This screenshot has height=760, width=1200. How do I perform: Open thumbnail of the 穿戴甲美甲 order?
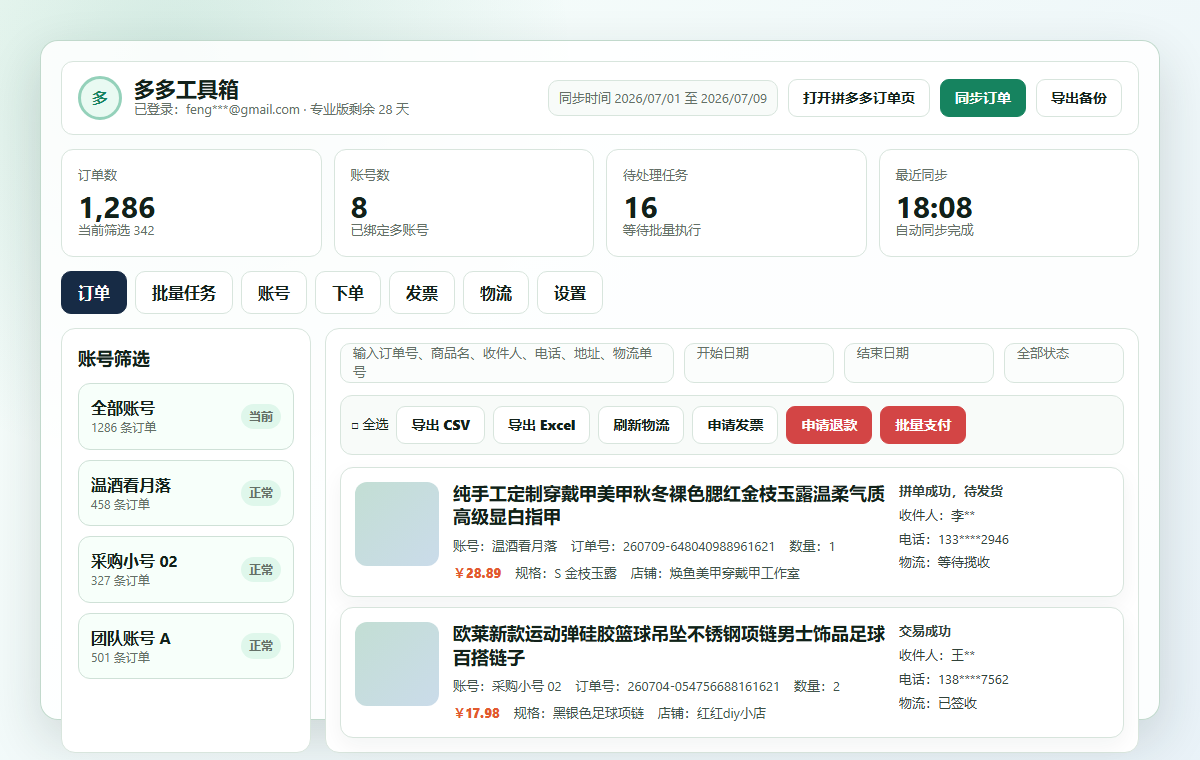tap(397, 524)
